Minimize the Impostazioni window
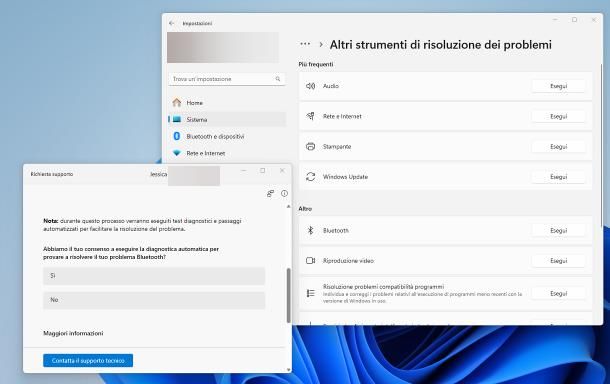Viewport: 610px width, 384px height. click(556, 19)
